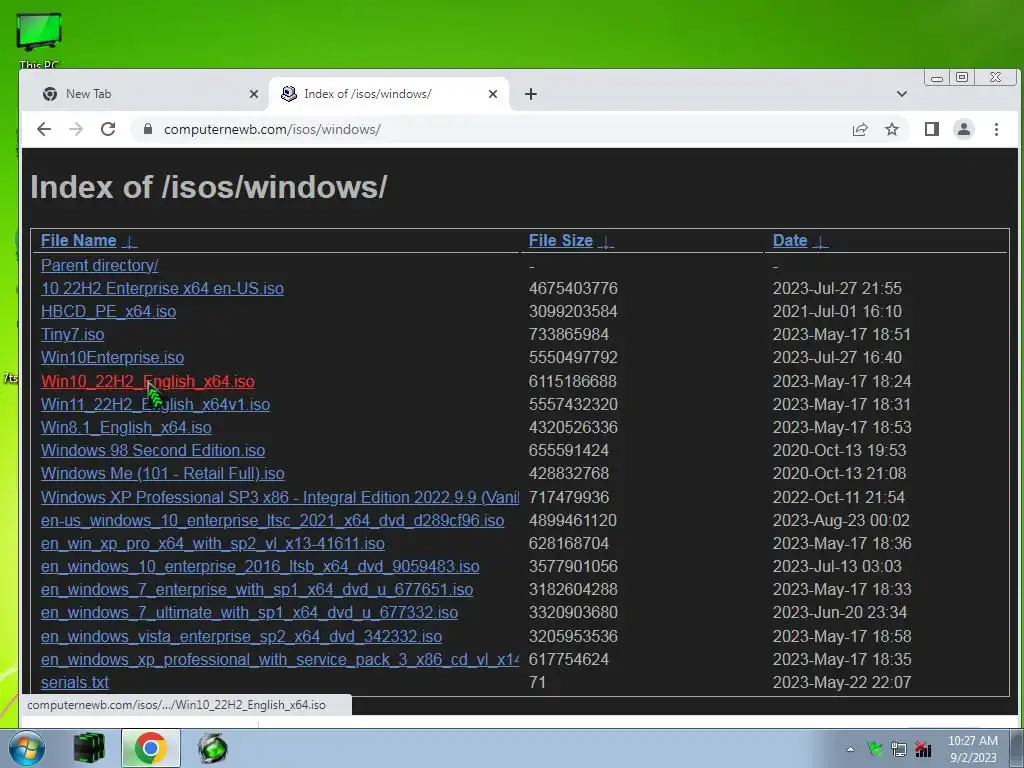The width and height of the screenshot is (1024, 768).
Task: Open the green cube taskbar app
Action: tap(89, 748)
